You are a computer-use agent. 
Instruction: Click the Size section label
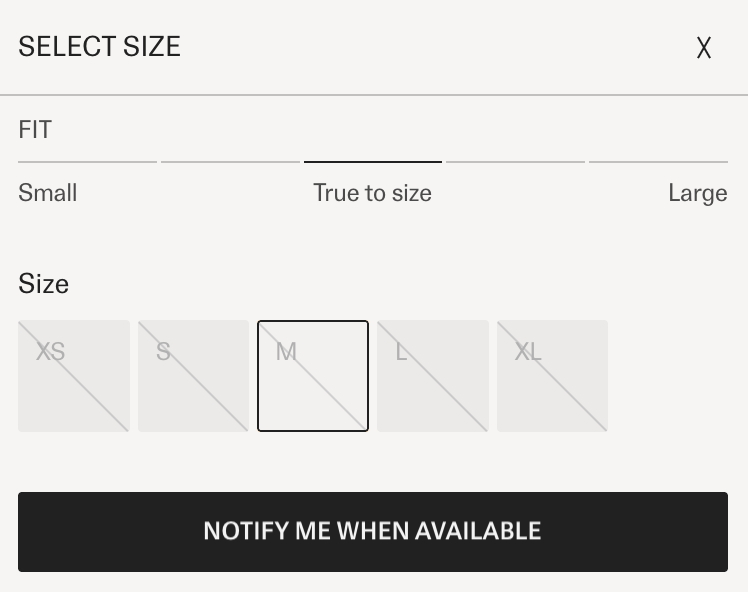[44, 284]
